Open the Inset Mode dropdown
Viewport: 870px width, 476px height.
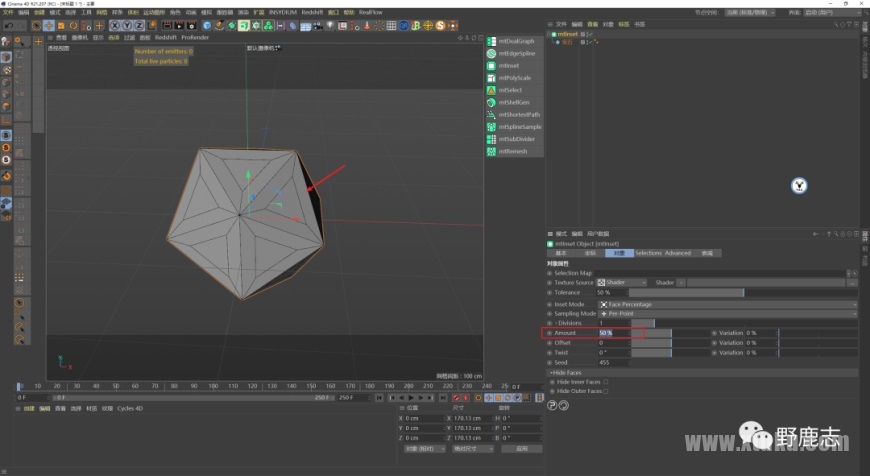point(727,304)
